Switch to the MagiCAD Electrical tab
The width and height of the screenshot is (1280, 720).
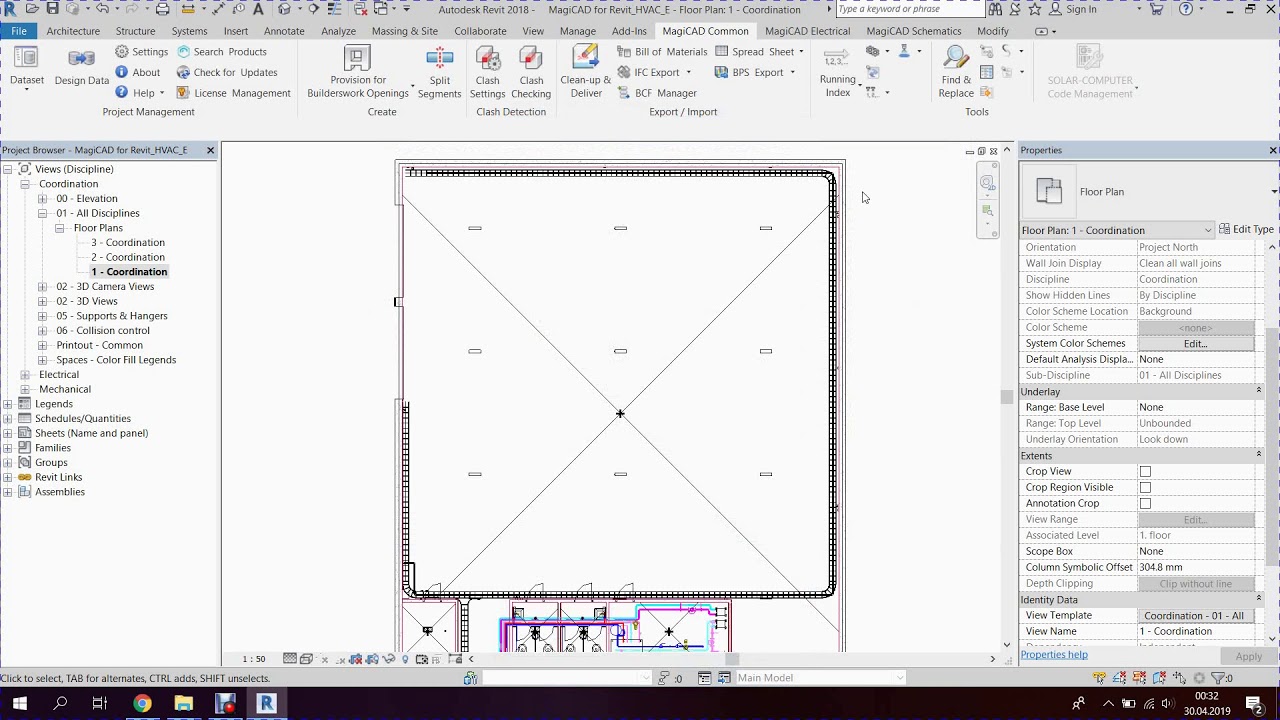[807, 31]
